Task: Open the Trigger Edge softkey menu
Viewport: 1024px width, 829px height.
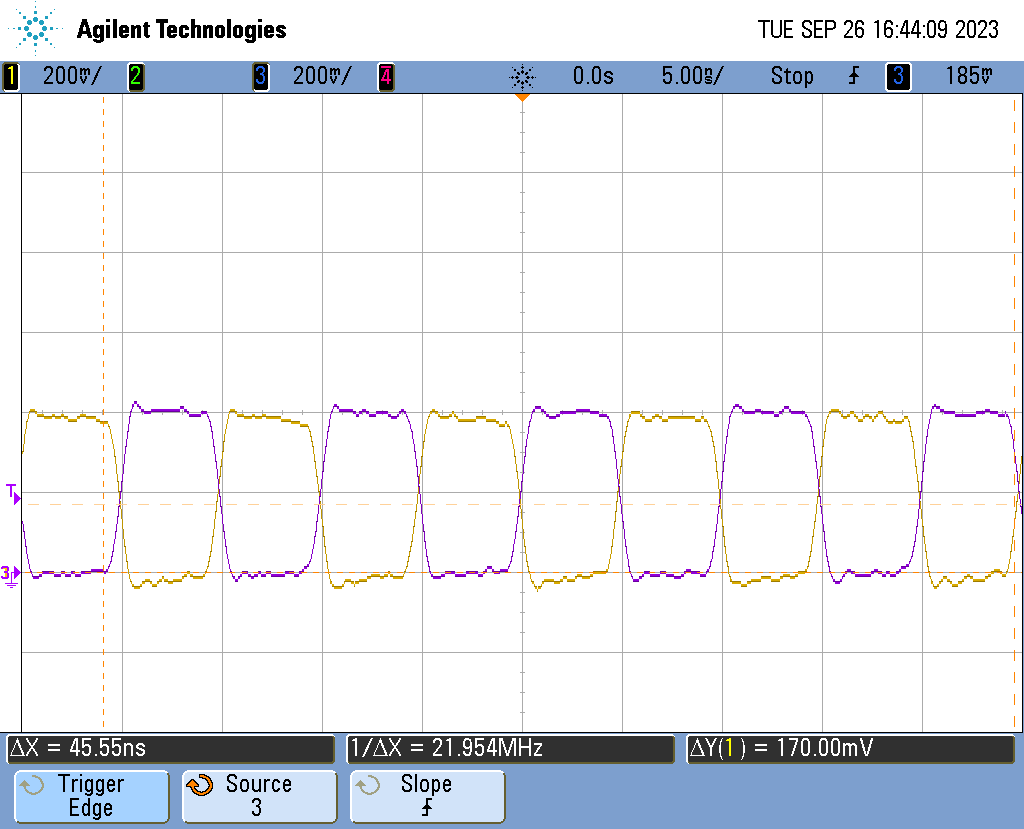Action: pyautogui.click(x=91, y=796)
